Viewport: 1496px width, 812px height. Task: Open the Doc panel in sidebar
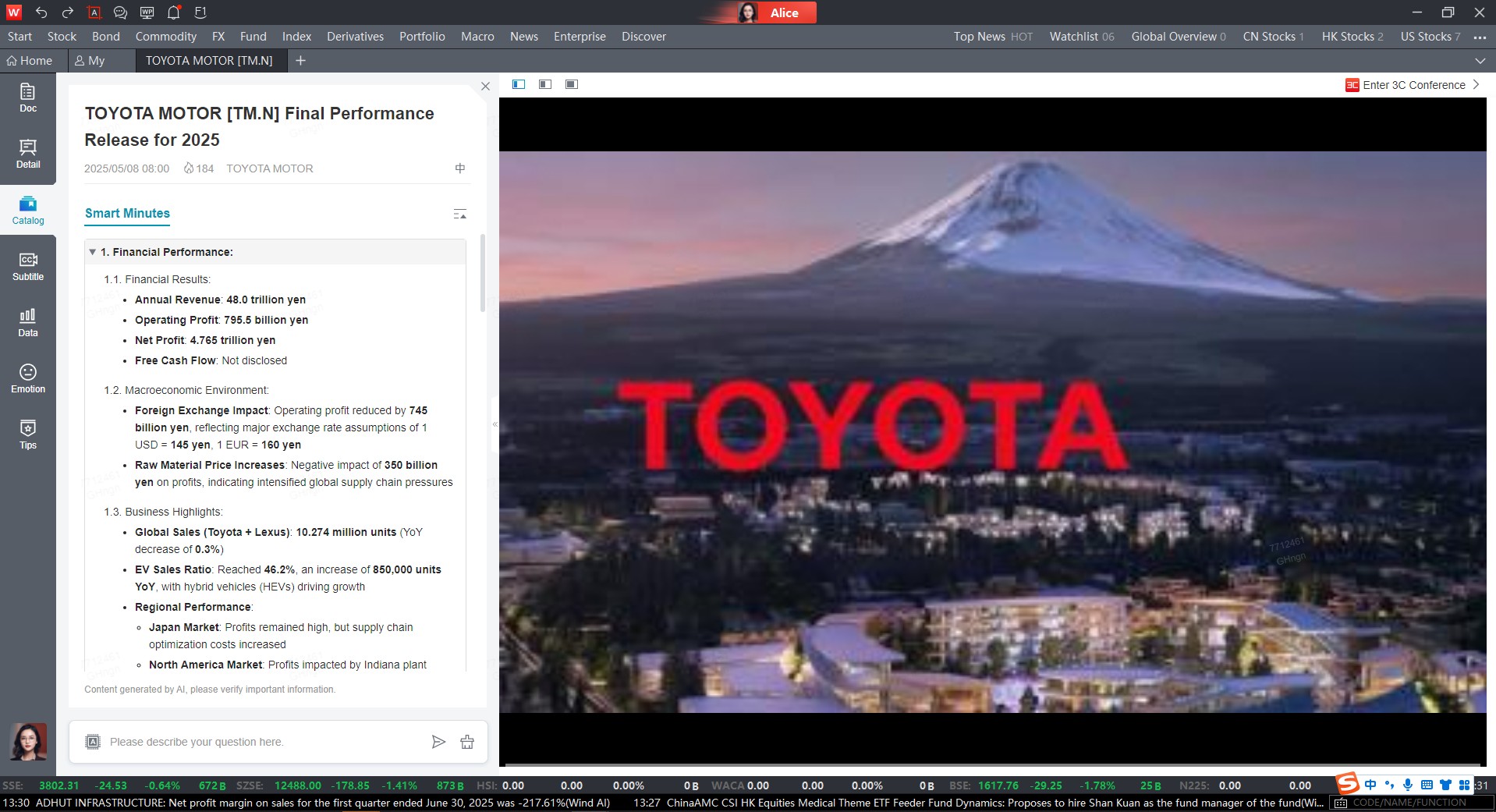(28, 98)
